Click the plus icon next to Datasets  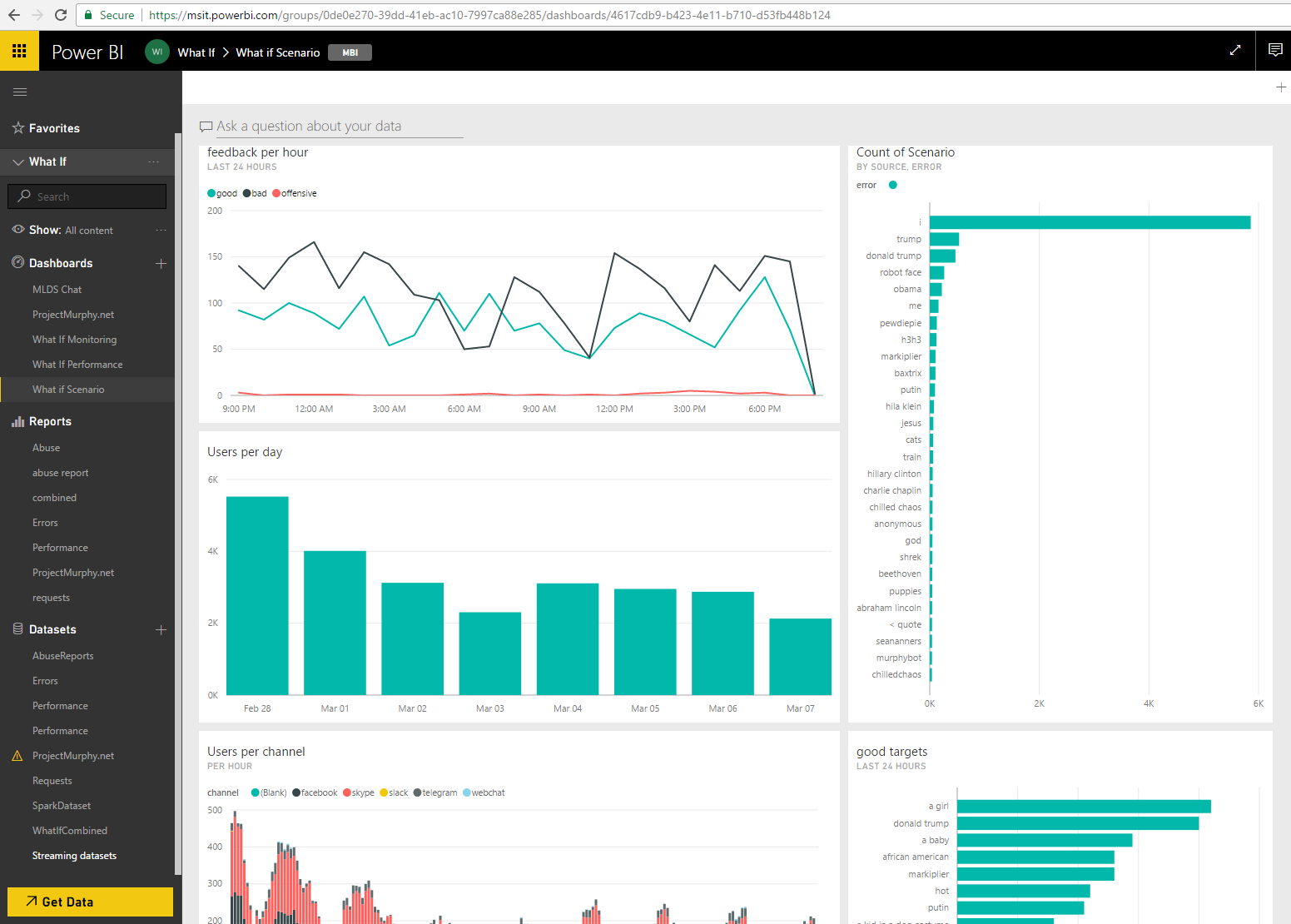click(x=161, y=629)
